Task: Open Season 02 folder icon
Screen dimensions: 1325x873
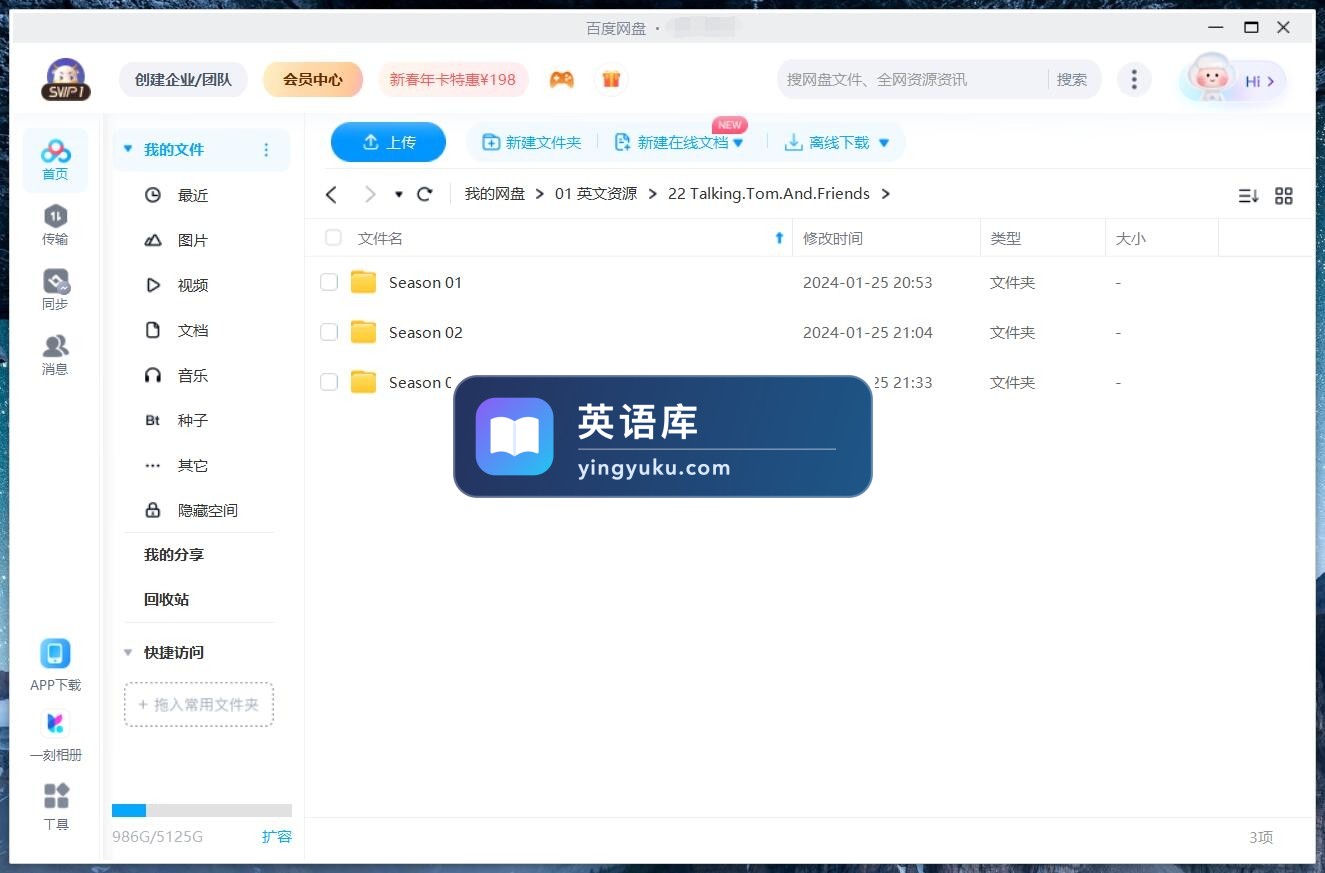Action: [364, 332]
